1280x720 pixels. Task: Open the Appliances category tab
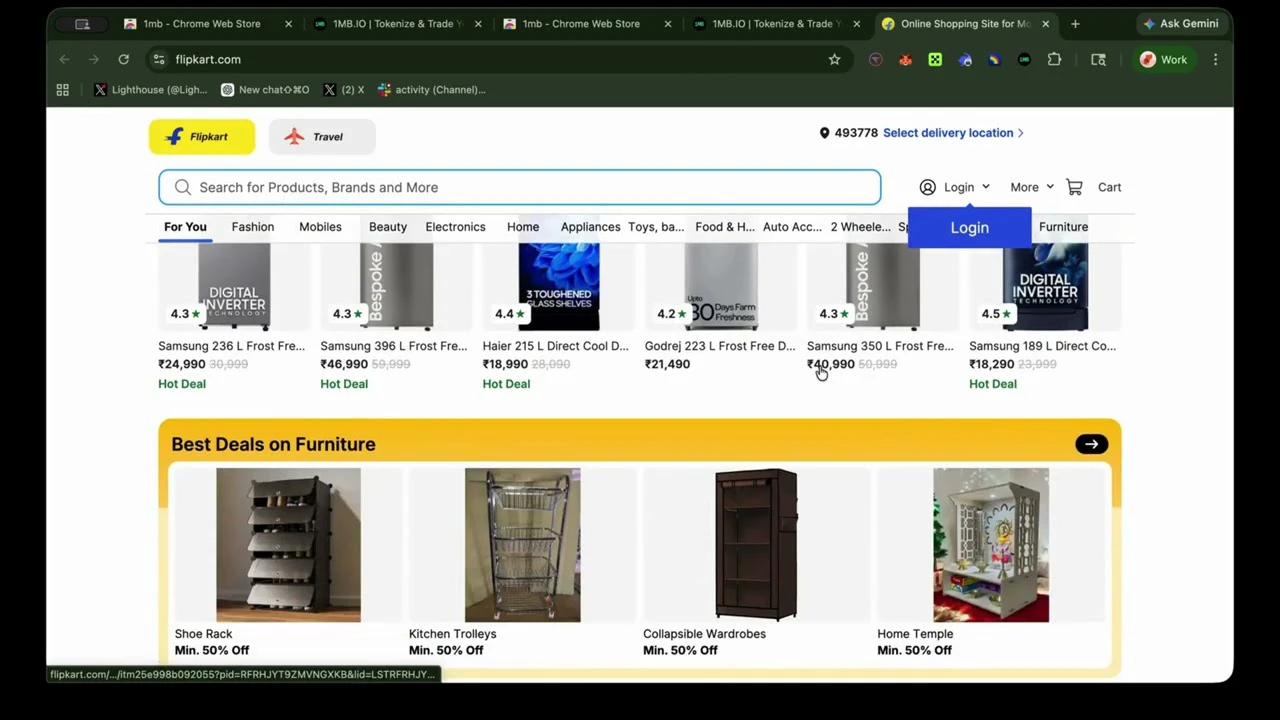click(x=590, y=227)
